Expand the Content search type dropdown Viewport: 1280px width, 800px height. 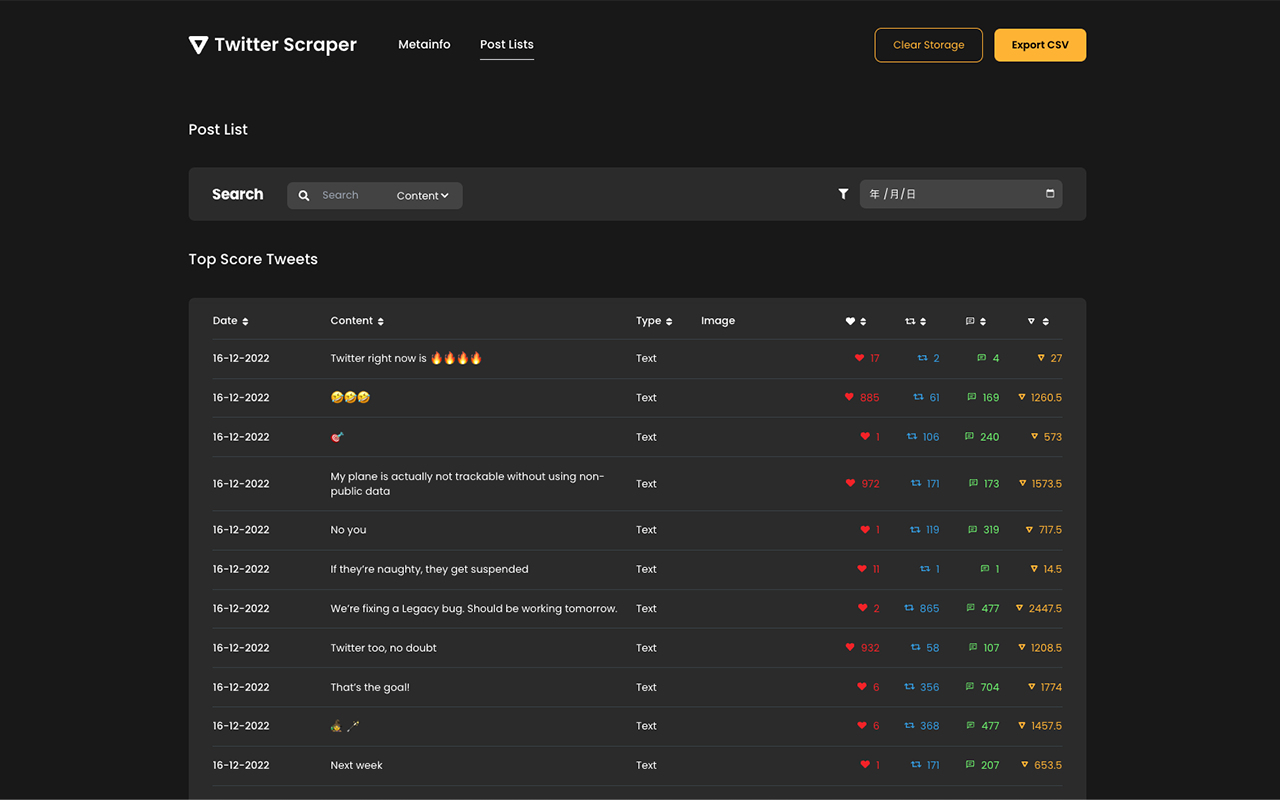click(x=422, y=196)
